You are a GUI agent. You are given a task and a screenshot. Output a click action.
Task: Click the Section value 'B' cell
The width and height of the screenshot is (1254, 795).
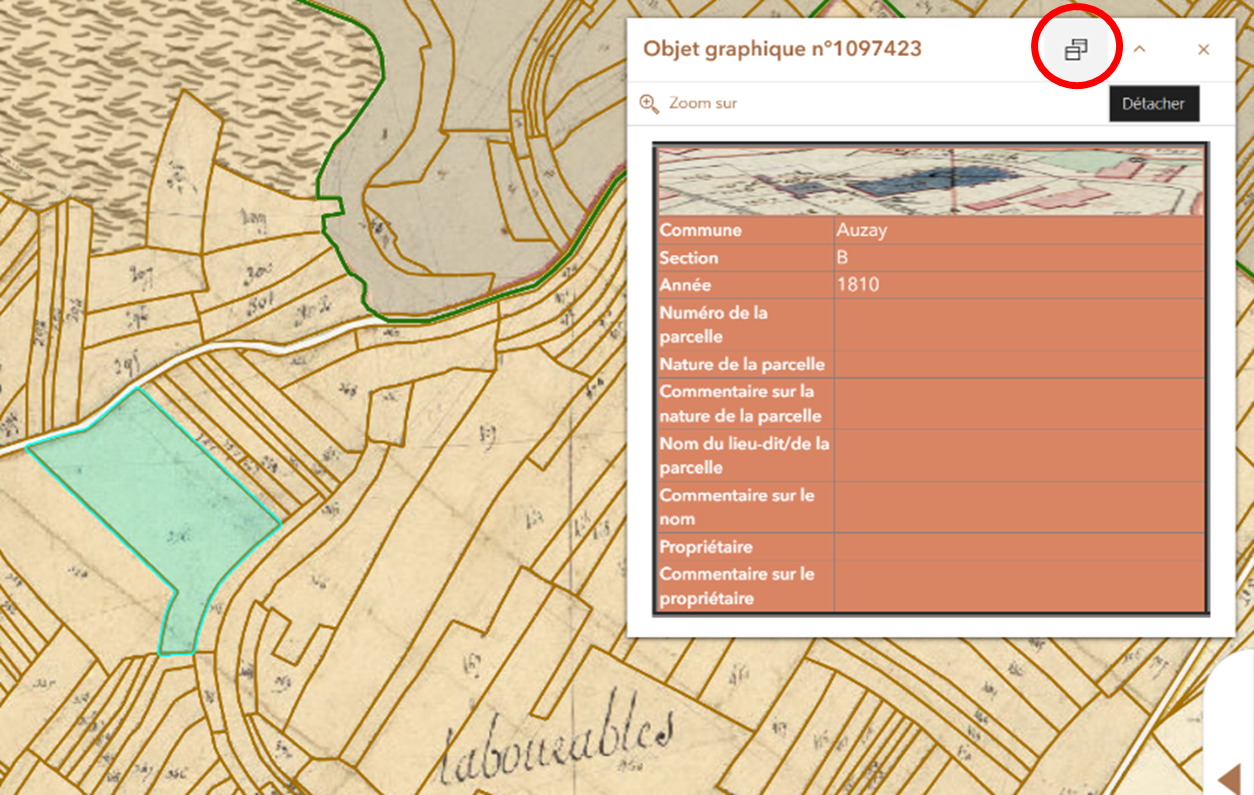[1018, 258]
